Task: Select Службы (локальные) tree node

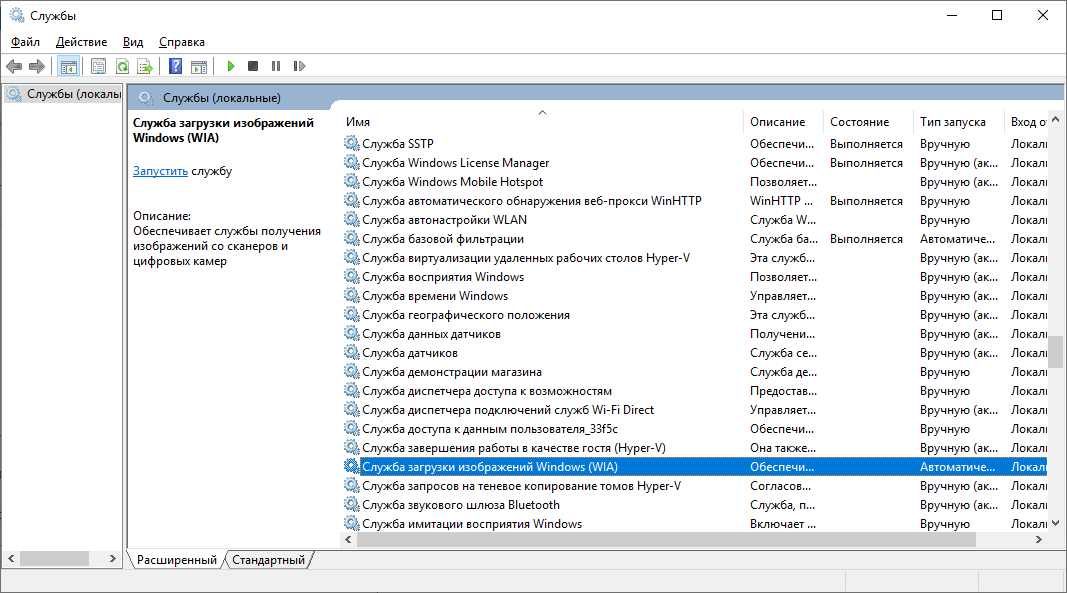Action: 65,94
